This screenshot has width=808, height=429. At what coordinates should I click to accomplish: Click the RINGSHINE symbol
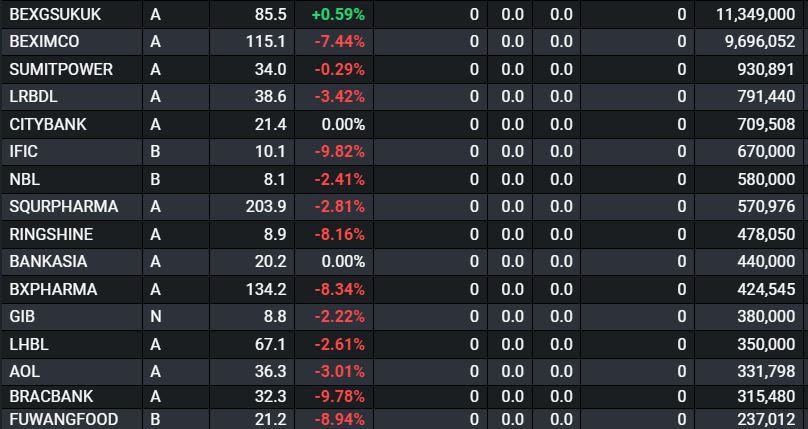point(51,234)
